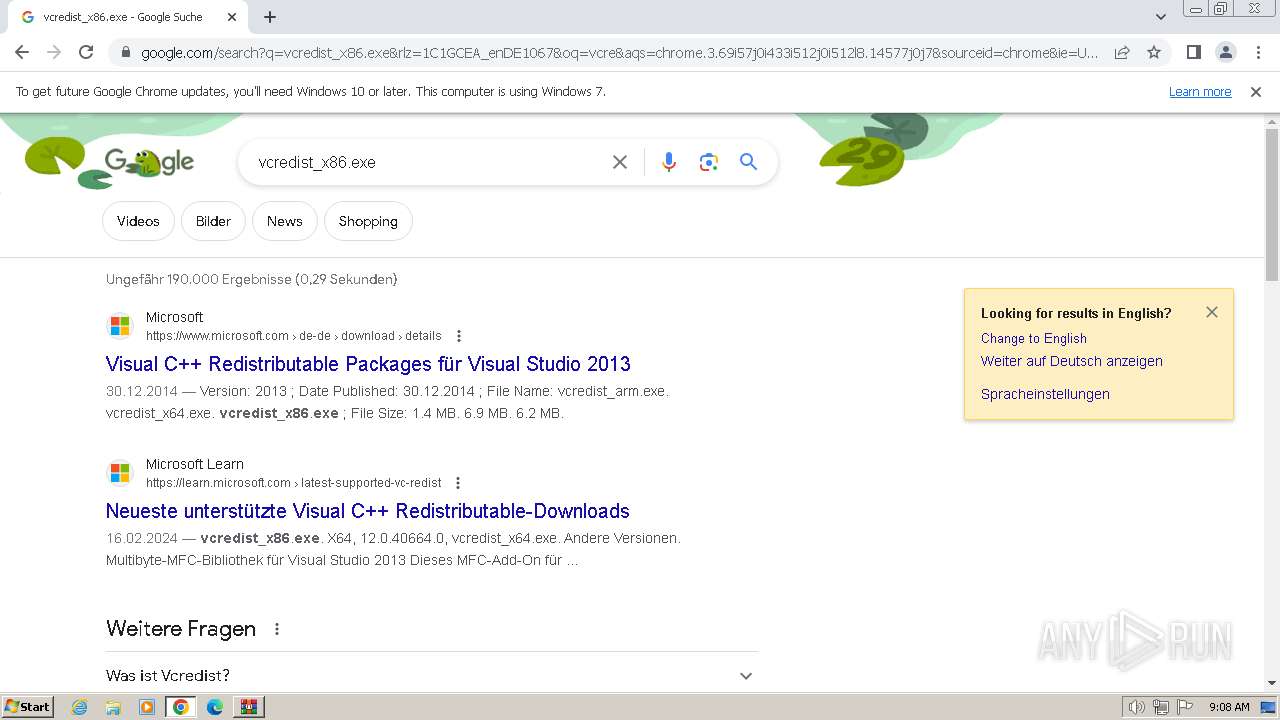Image resolution: width=1280 pixels, height=720 pixels.
Task: Click the Microsoft result favicon
Action: [x=120, y=326]
